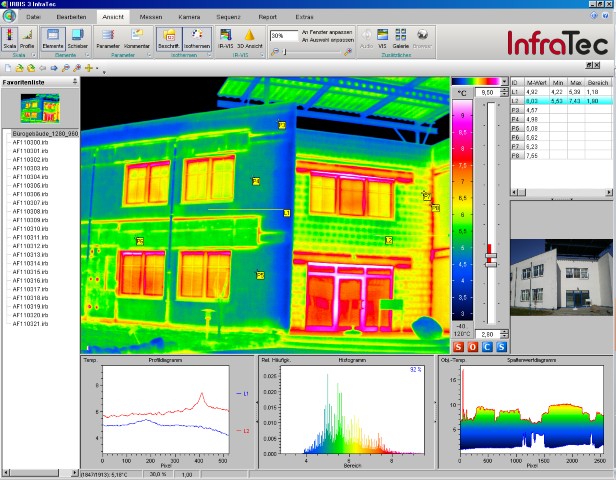
Task: Click the red S button below scale
Action: [460, 346]
